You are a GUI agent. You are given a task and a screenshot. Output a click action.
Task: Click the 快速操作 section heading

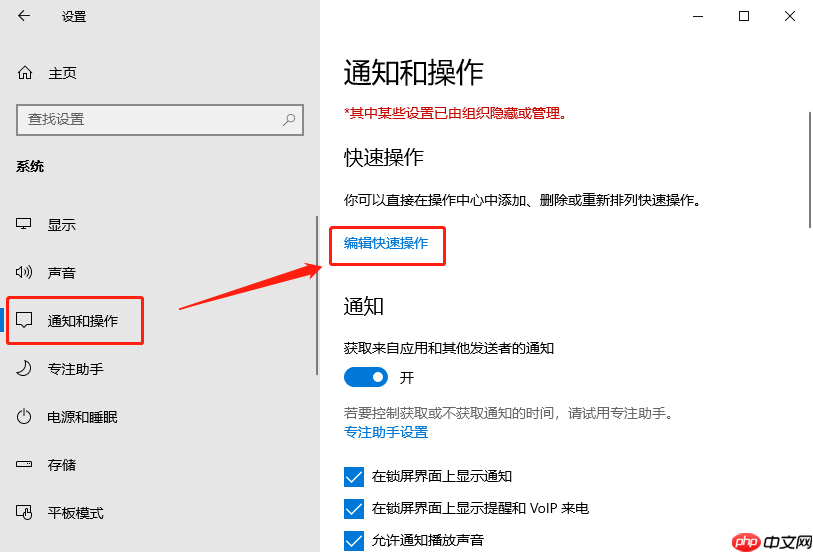click(x=384, y=157)
